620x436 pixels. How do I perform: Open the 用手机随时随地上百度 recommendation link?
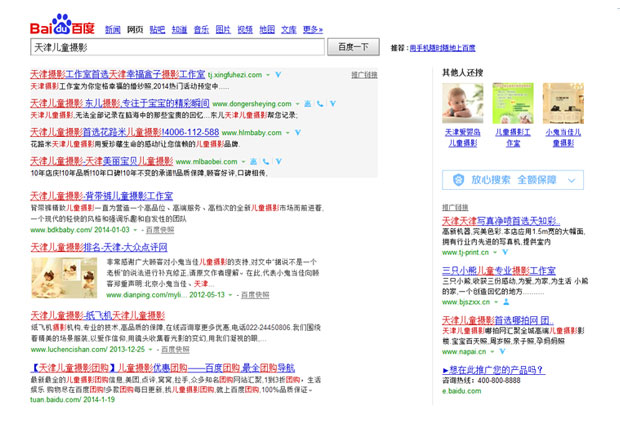[x=442, y=48]
